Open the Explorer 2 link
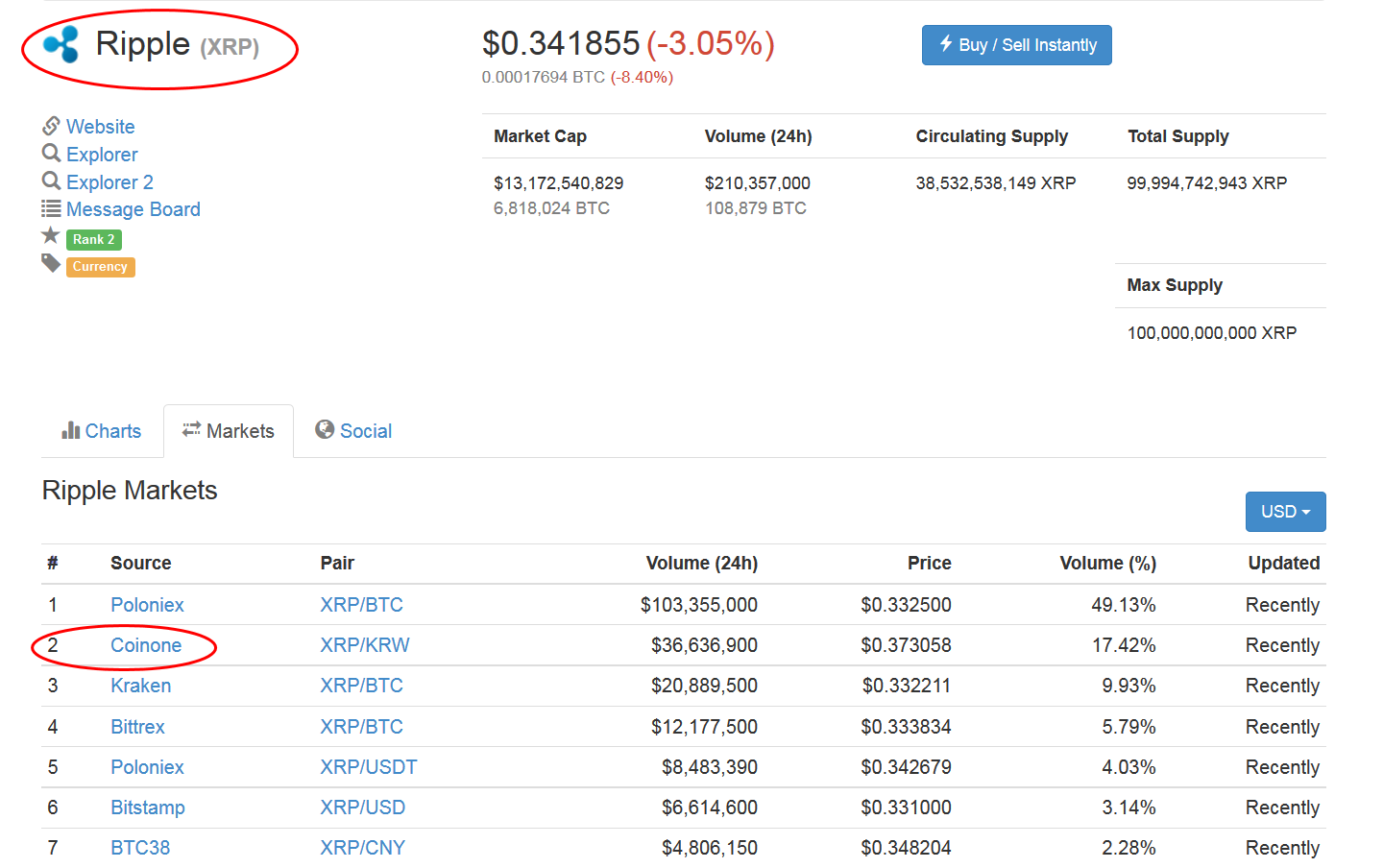 pos(109,182)
